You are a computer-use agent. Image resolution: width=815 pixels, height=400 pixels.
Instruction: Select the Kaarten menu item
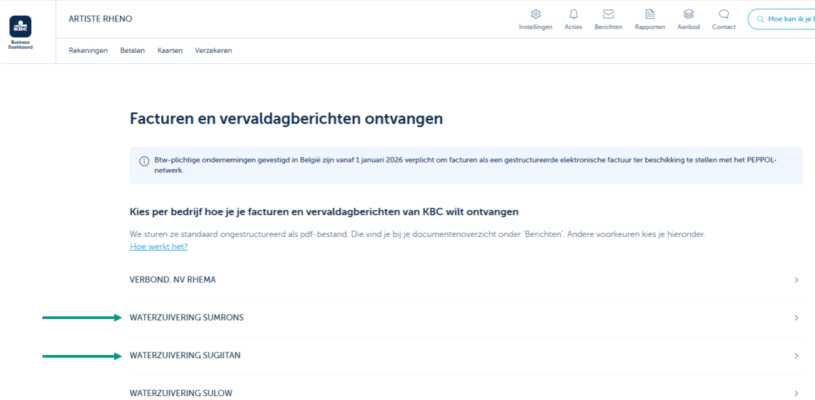coord(169,50)
